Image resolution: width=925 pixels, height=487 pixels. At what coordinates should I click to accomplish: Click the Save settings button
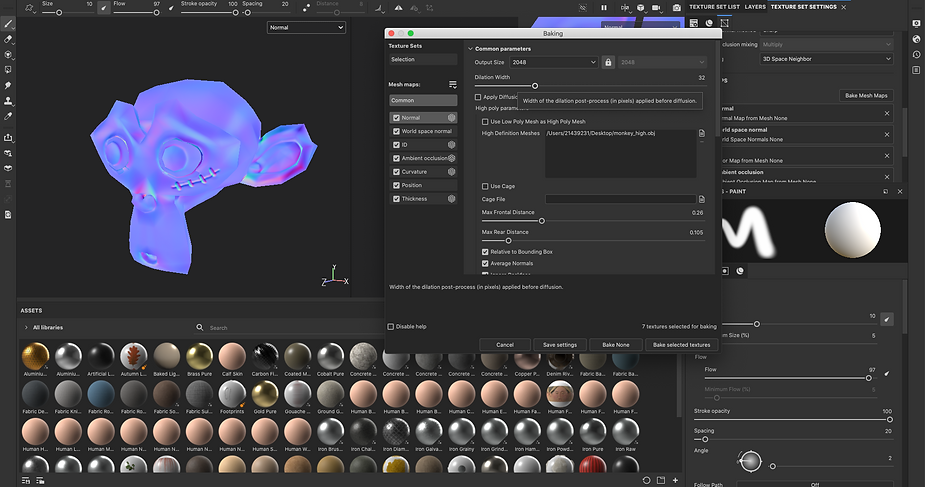pyautogui.click(x=560, y=345)
